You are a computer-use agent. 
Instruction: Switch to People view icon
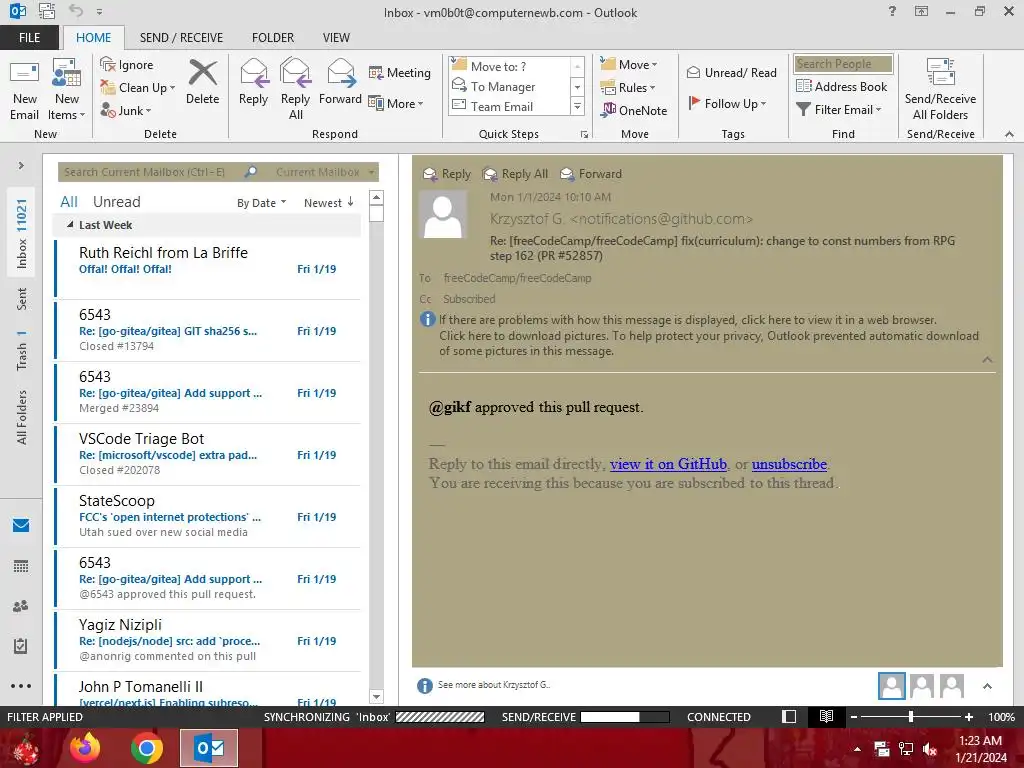click(x=21, y=606)
